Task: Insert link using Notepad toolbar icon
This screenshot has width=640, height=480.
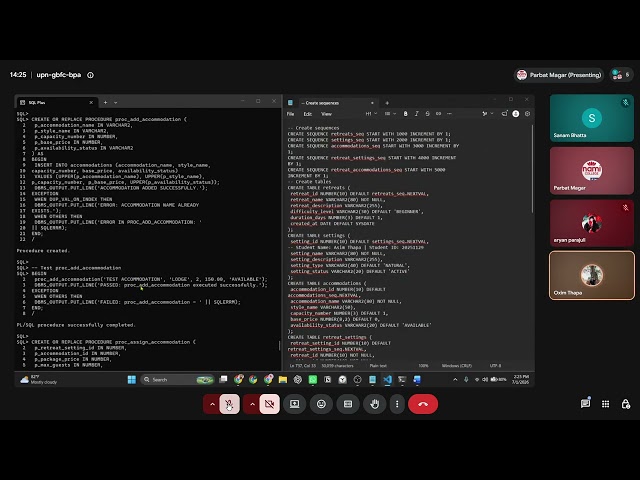Action: [438, 114]
